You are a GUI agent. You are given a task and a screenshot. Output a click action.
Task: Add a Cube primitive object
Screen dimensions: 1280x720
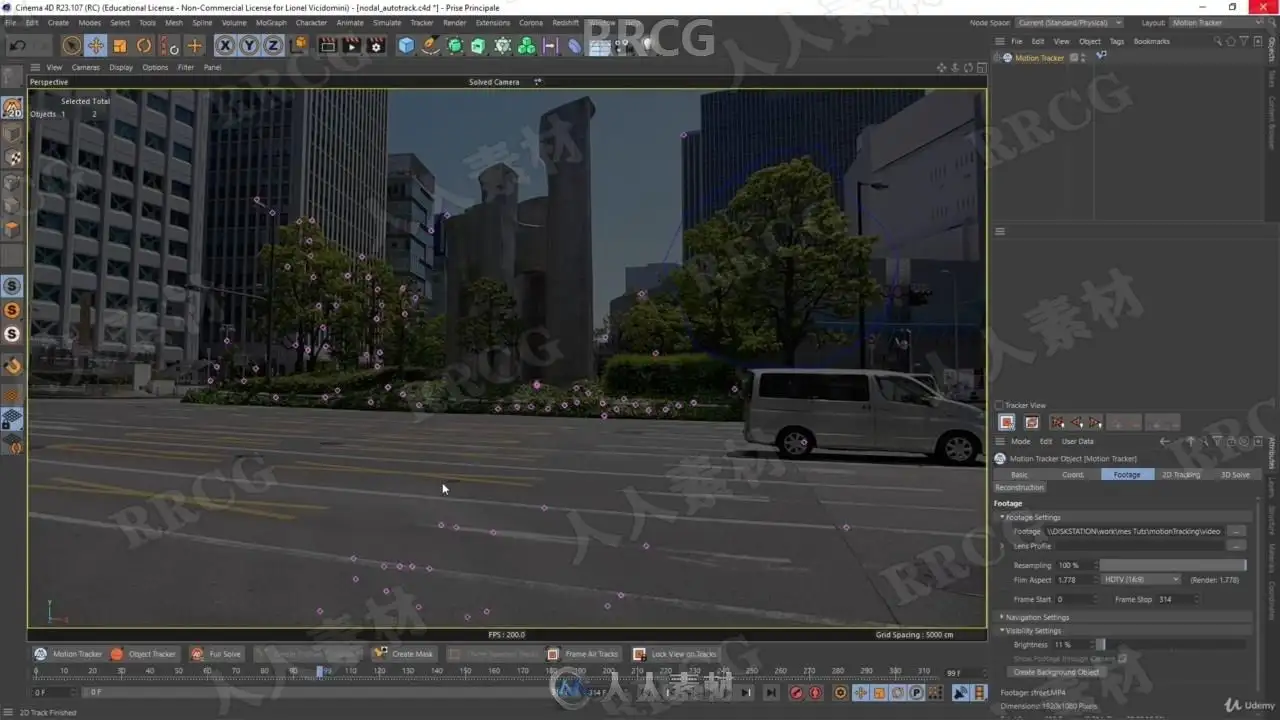406,45
